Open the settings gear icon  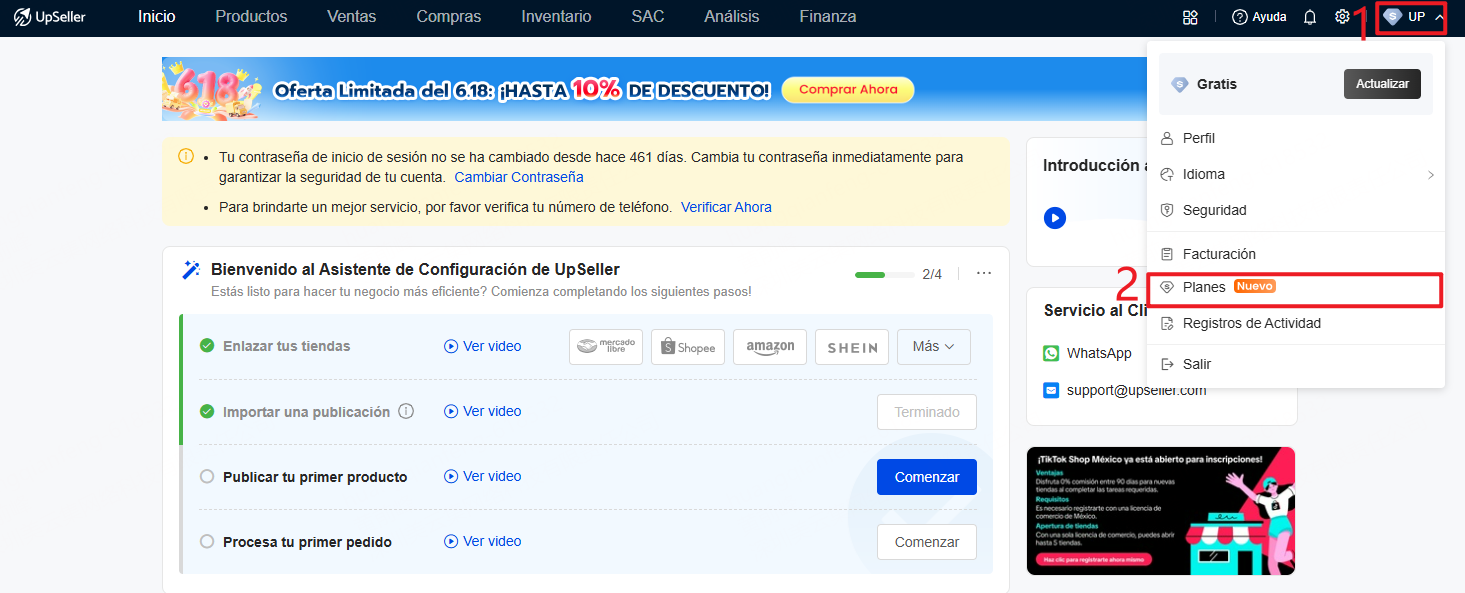(1342, 17)
